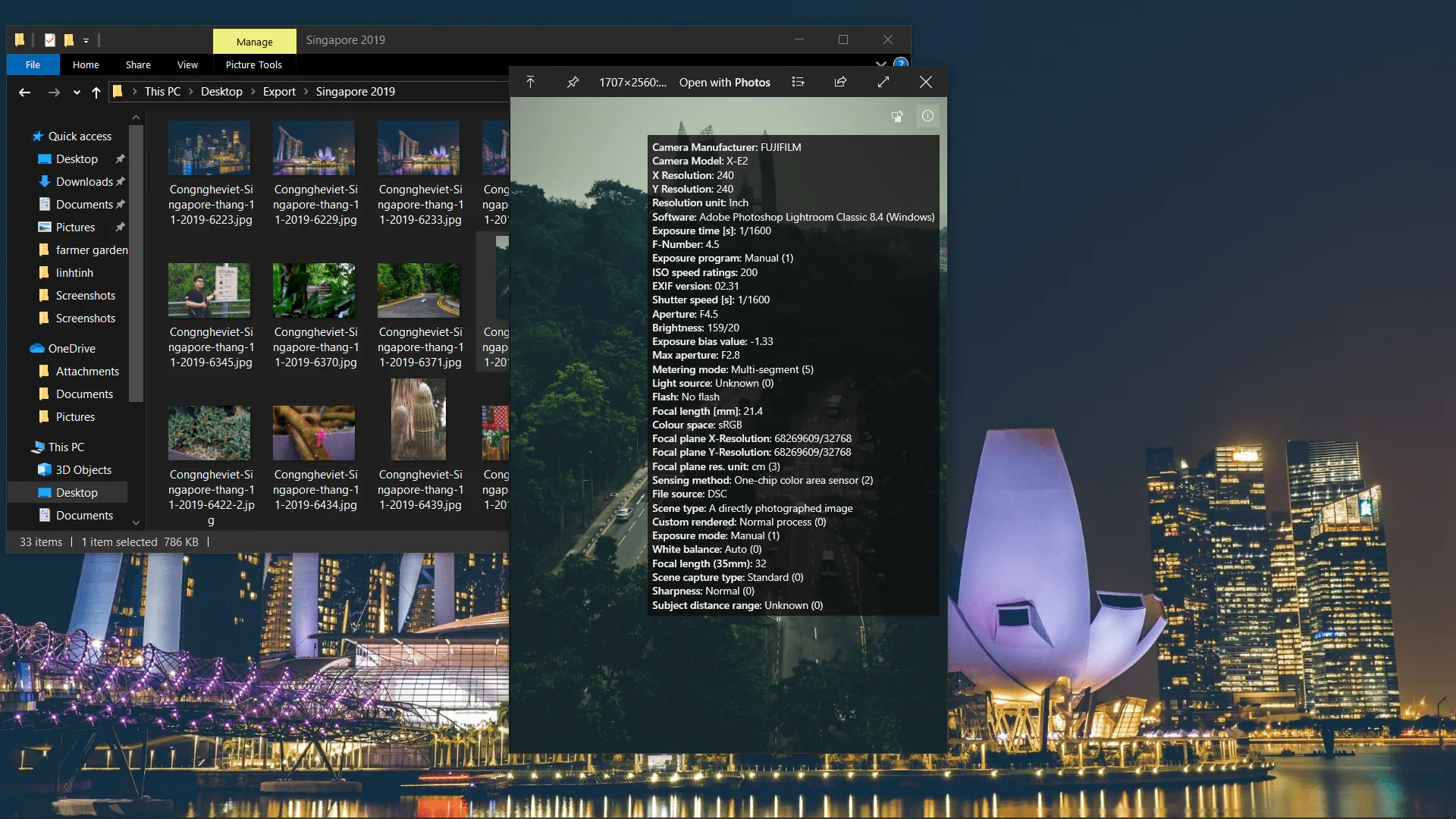
Task: Select 3D Objects under This PC
Action: (83, 469)
